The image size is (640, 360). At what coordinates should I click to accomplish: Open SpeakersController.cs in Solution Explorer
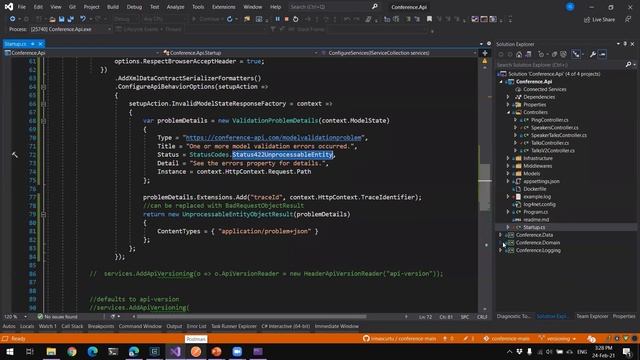(554, 128)
